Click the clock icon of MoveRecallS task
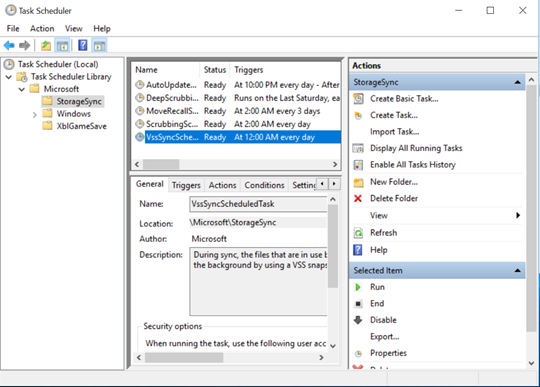The image size is (540, 387). [139, 111]
